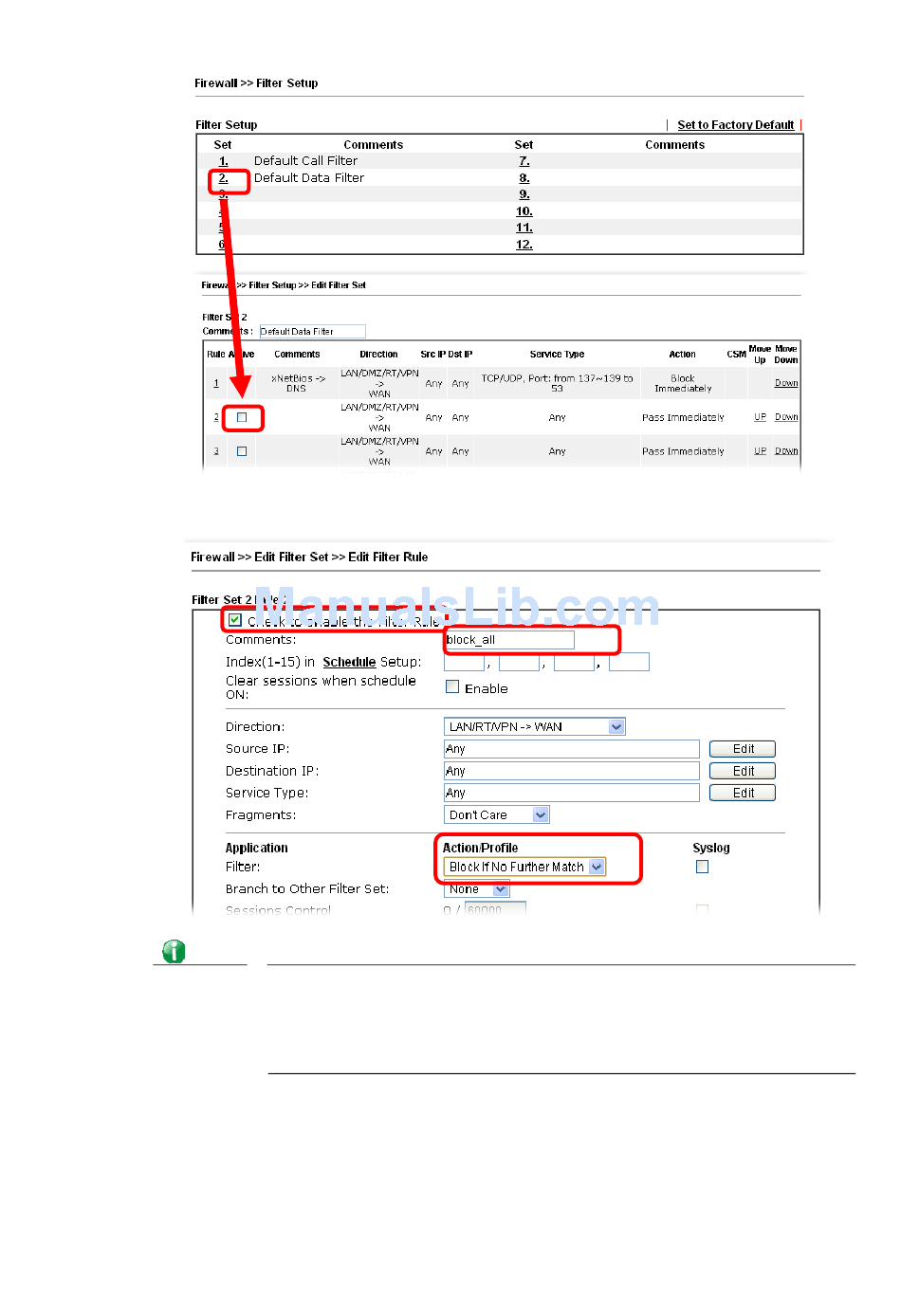Image resolution: width=901 pixels, height=1316 pixels.
Task: Click Edit button for Destination IP
Action: (x=743, y=771)
